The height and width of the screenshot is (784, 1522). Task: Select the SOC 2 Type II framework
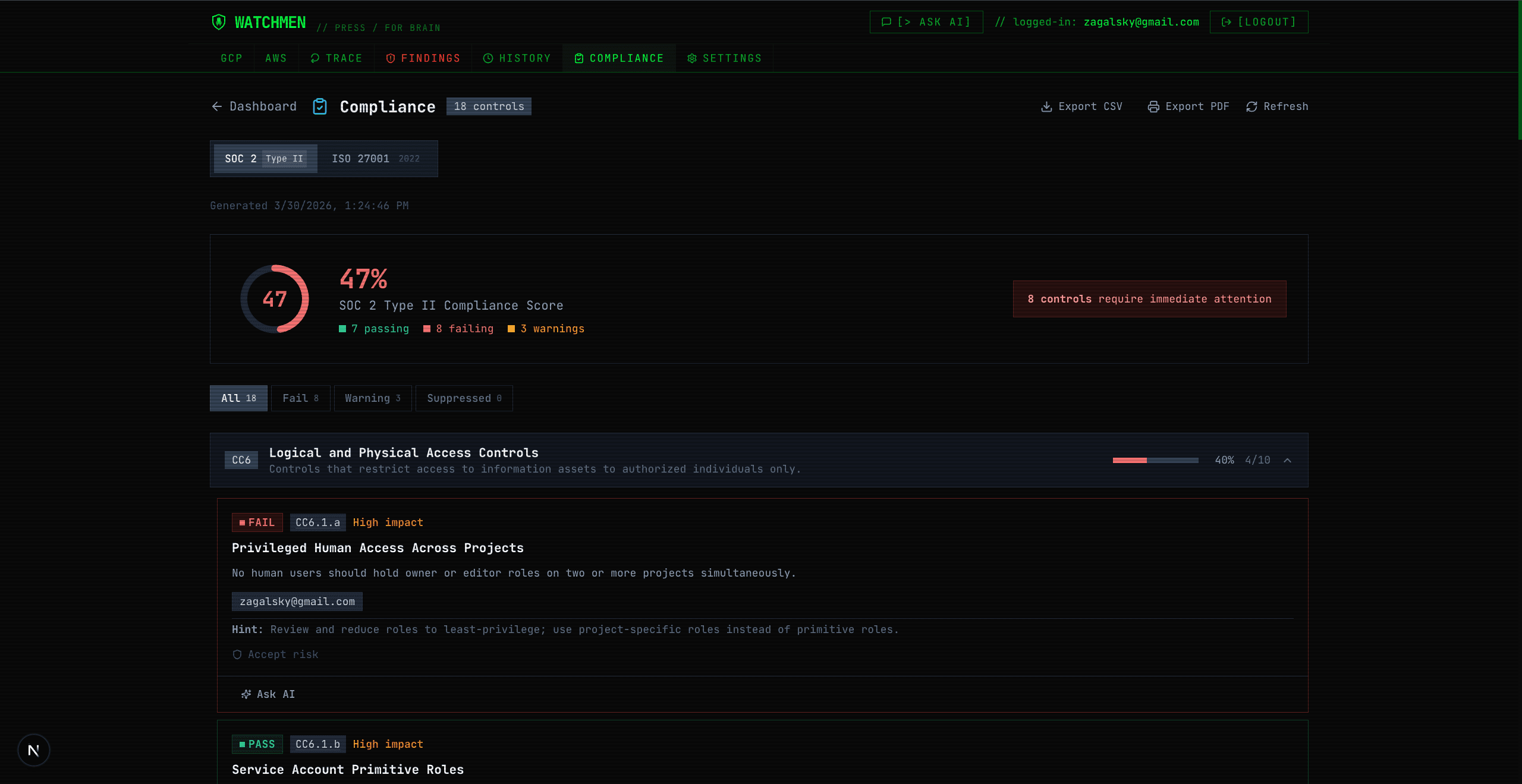[265, 159]
